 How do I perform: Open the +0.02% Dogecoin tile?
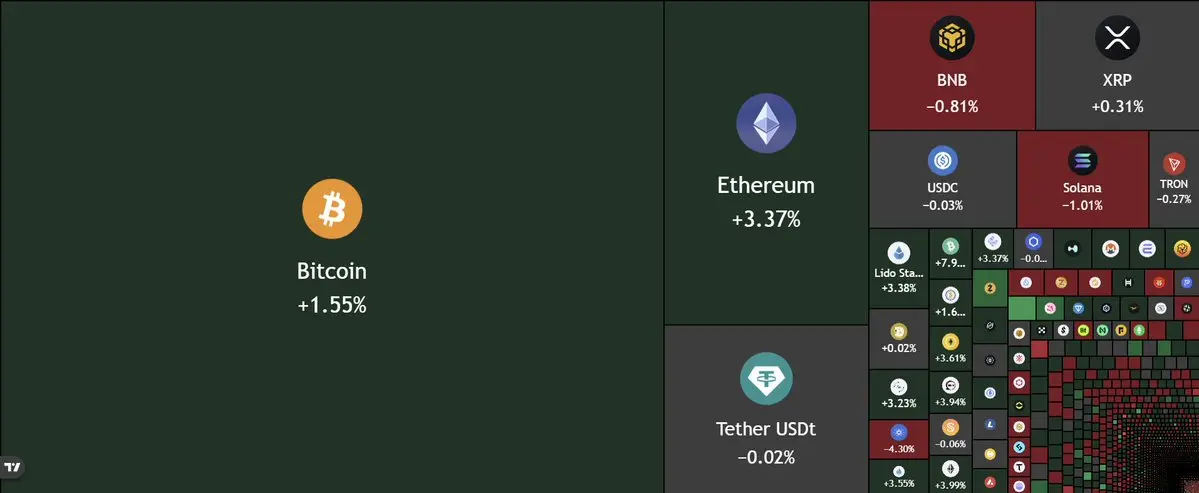(898, 339)
